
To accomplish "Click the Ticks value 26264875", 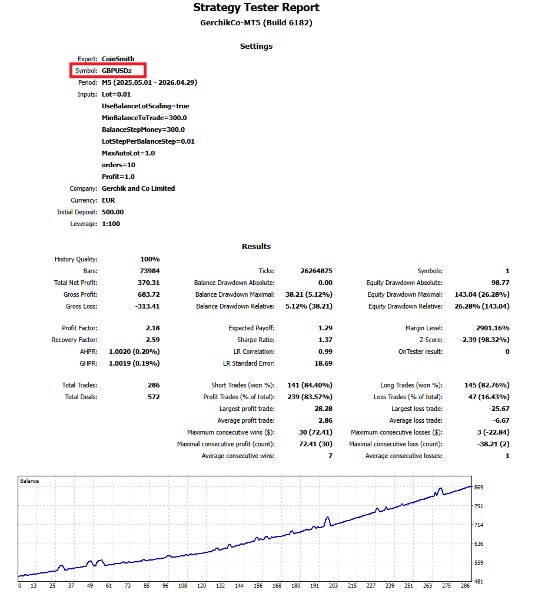I will click(316, 271).
